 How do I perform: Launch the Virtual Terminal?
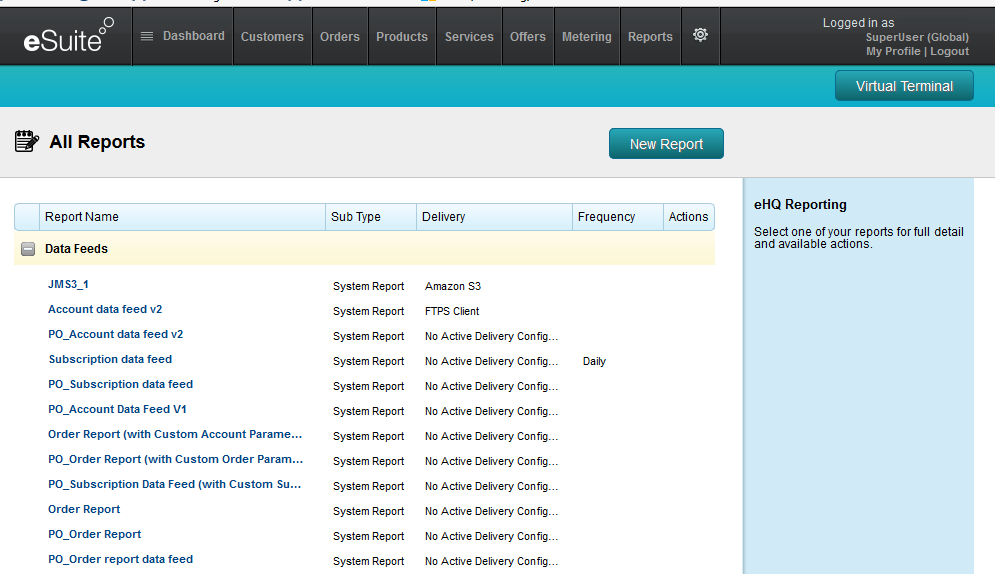(904, 86)
